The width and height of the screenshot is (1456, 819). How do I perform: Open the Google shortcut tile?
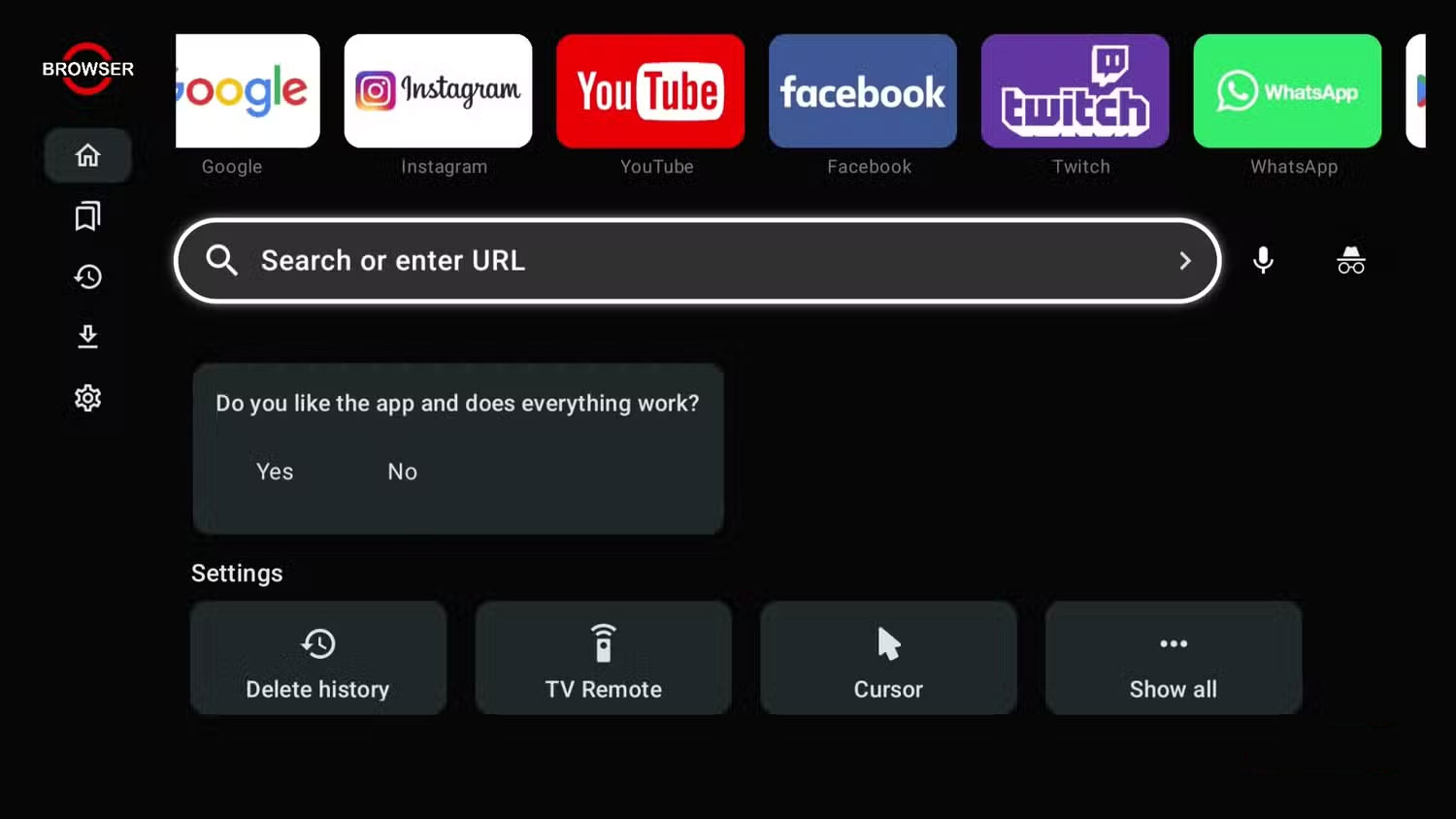(x=248, y=91)
